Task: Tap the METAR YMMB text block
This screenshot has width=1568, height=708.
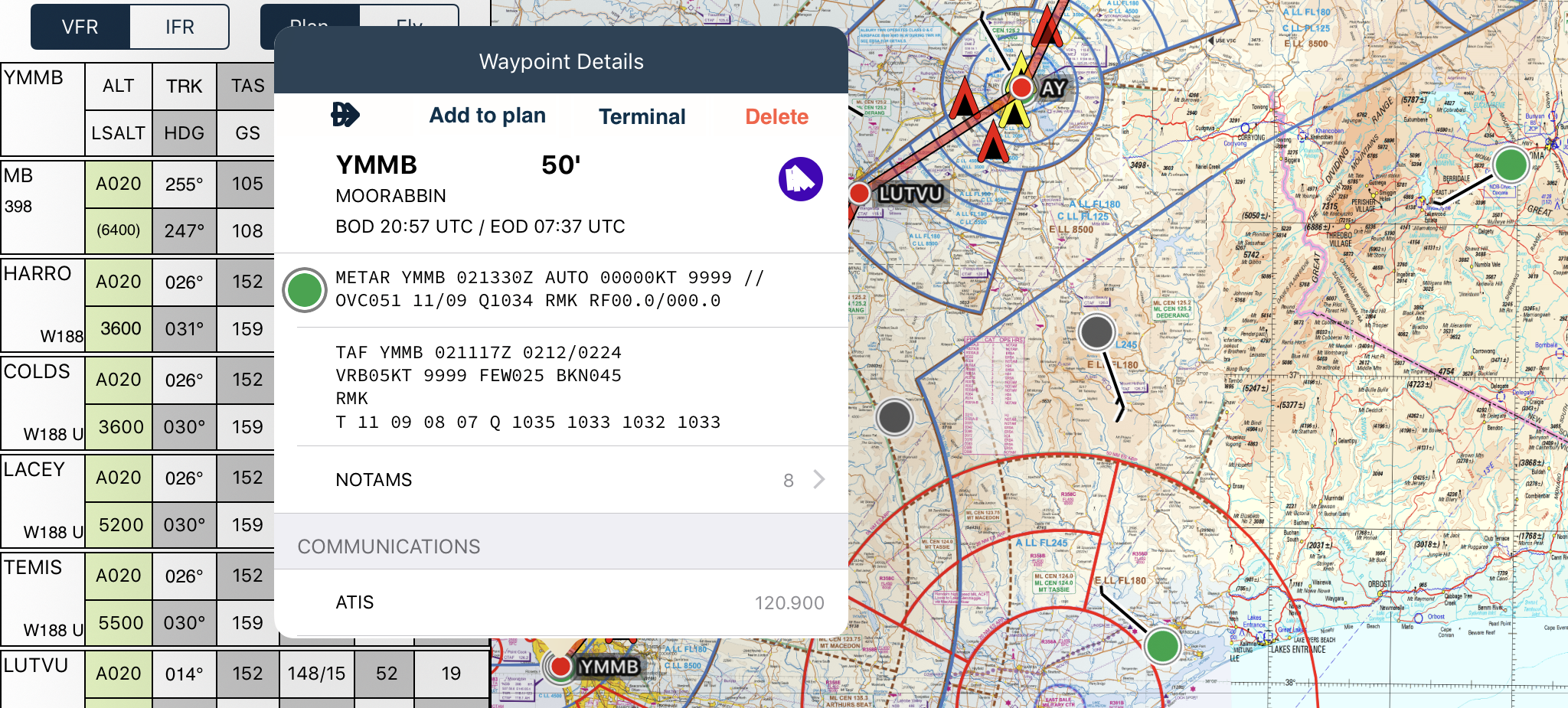Action: pyautogui.click(x=550, y=289)
